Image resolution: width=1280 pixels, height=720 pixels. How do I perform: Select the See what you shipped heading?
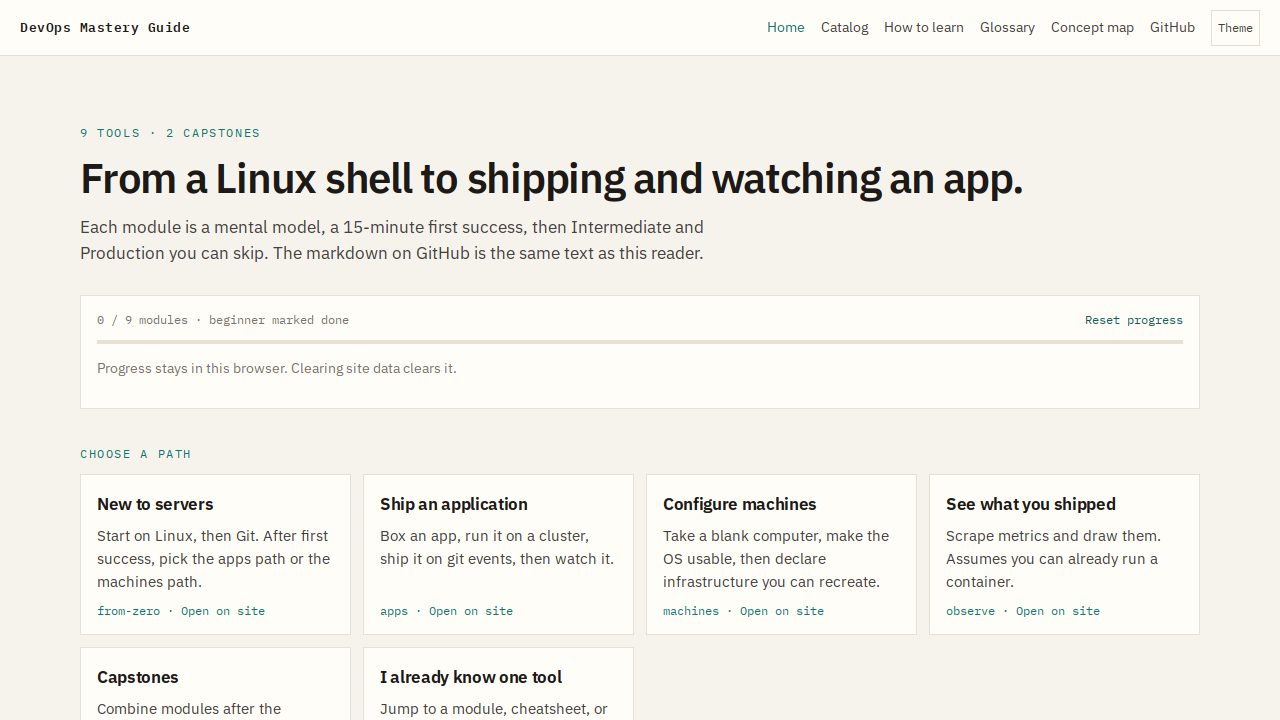(x=1031, y=504)
